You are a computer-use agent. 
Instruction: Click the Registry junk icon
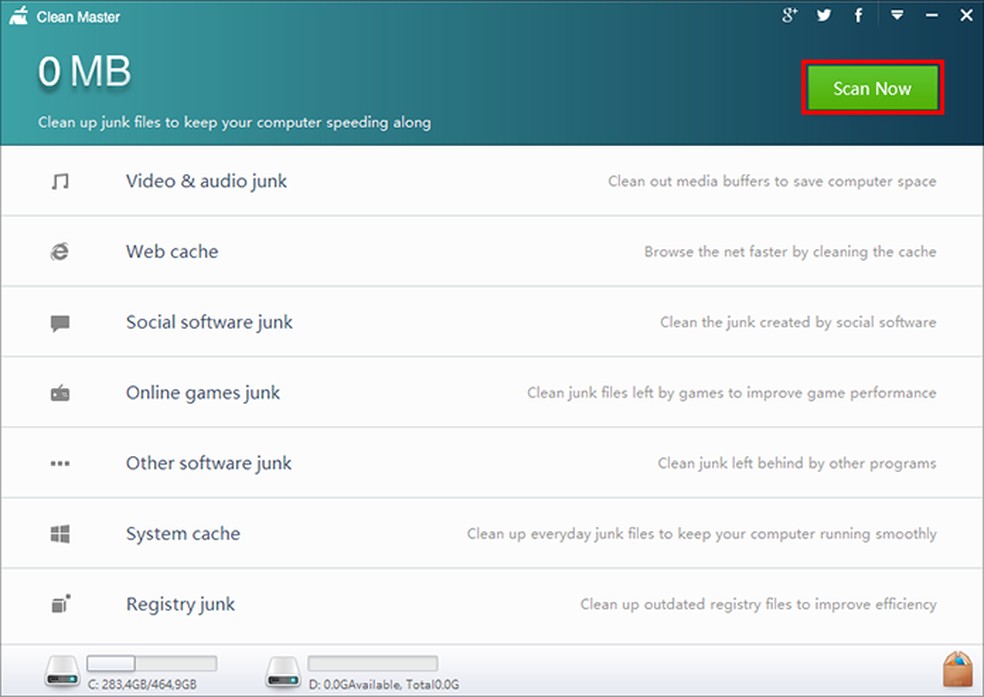60,604
